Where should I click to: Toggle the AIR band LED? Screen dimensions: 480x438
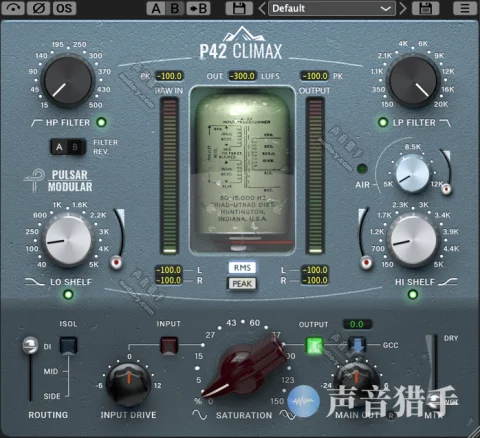(362, 169)
